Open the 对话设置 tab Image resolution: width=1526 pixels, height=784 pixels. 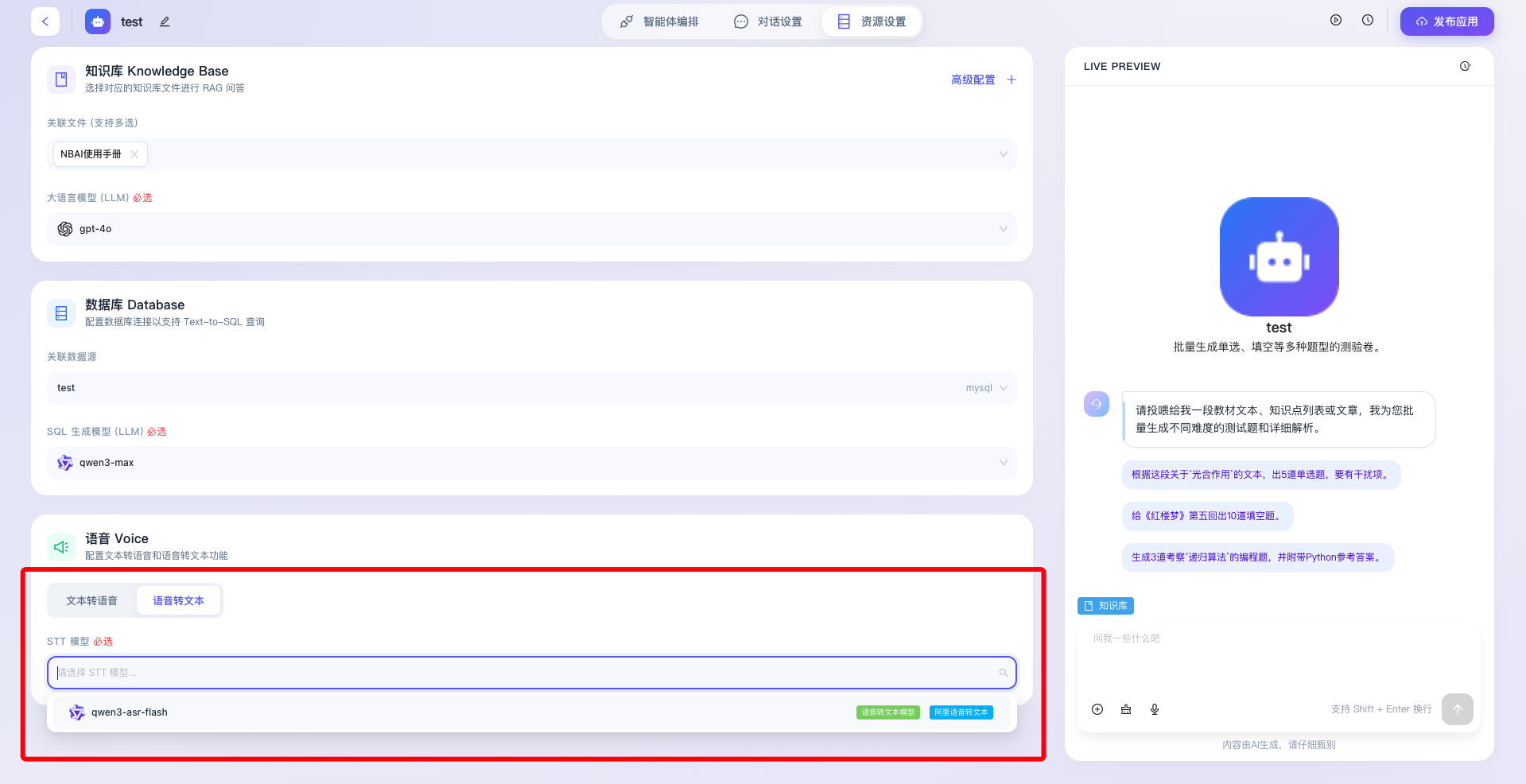[768, 21]
